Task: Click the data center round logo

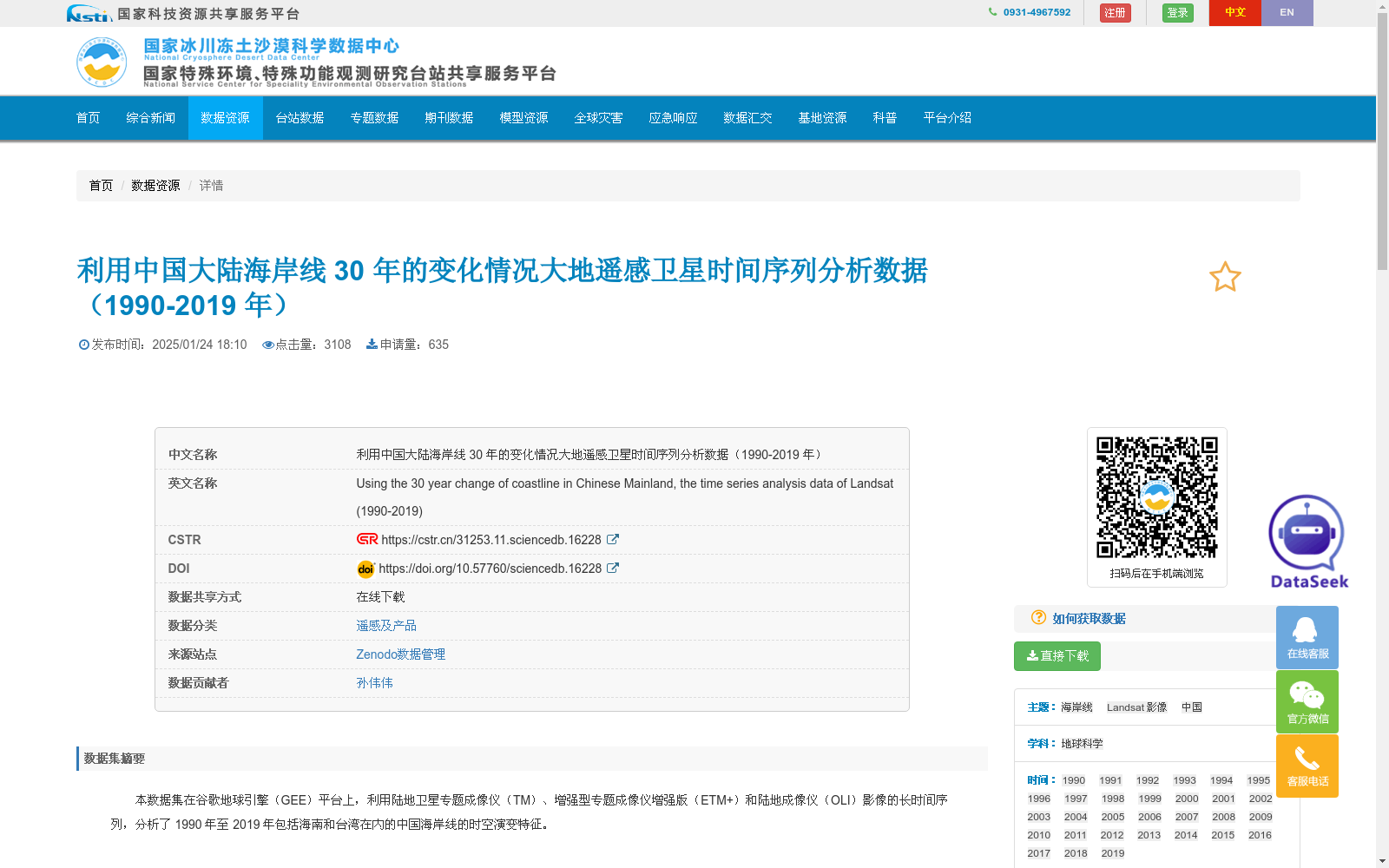Action: 102,62
